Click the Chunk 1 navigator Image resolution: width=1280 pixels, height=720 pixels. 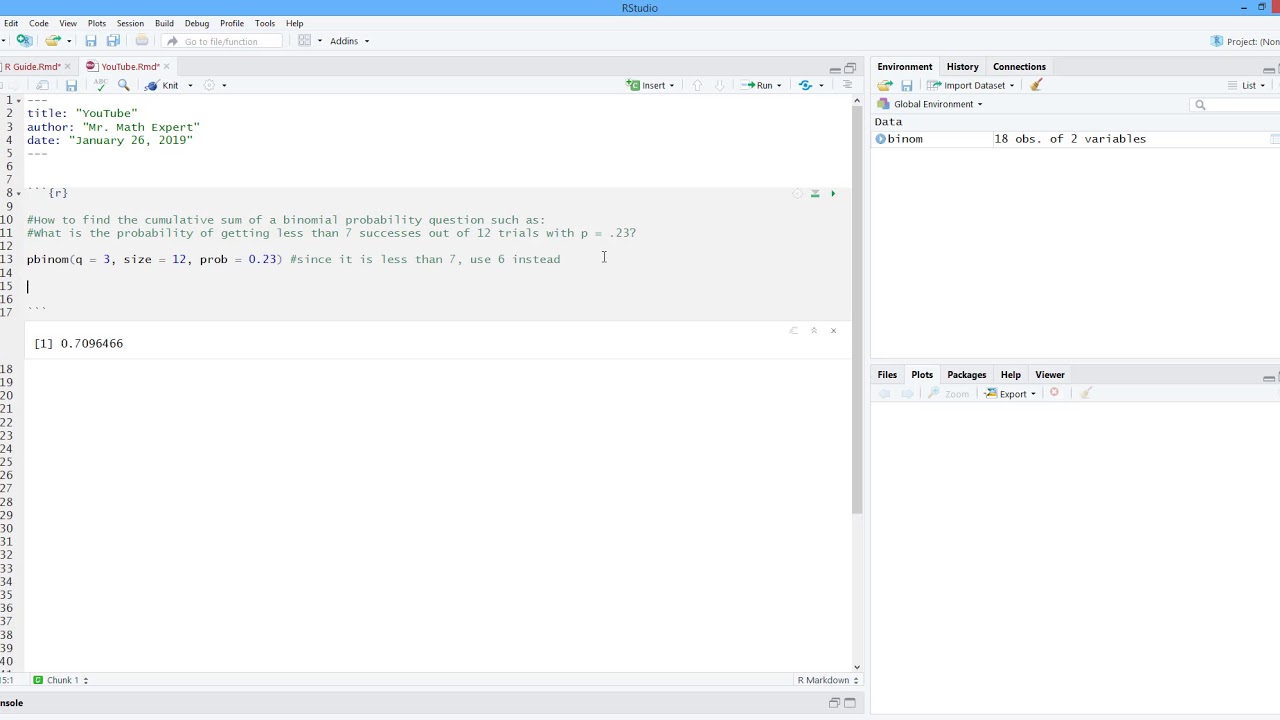point(60,680)
